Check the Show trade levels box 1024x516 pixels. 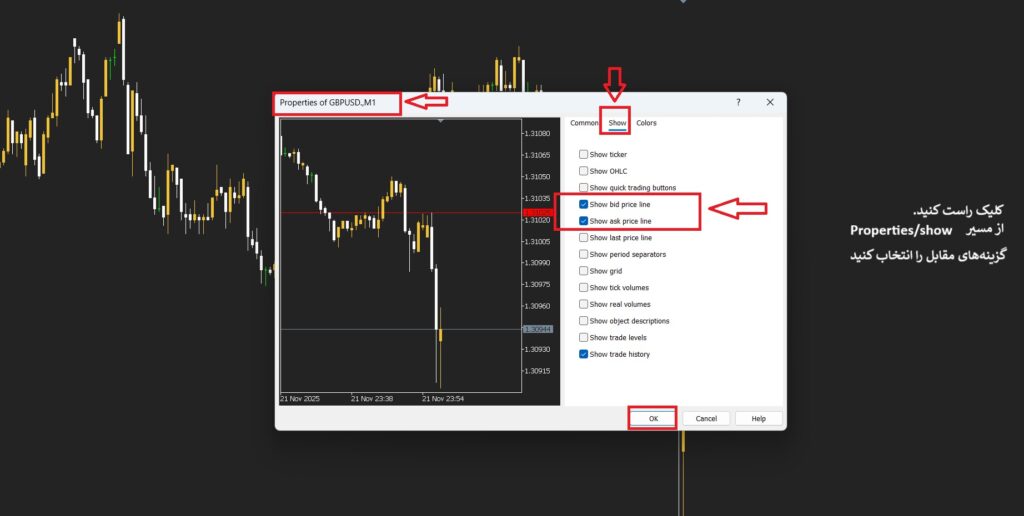[584, 338]
